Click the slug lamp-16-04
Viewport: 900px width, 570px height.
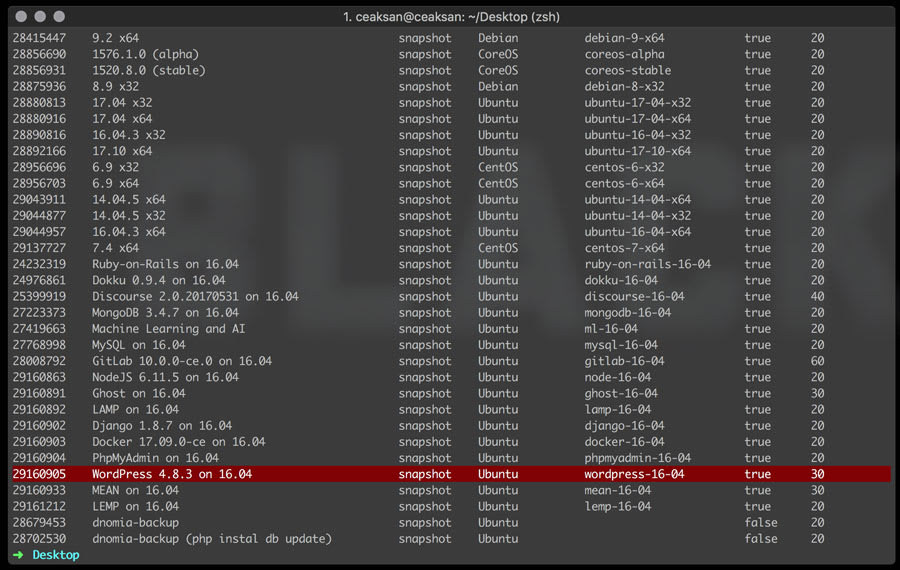point(618,409)
